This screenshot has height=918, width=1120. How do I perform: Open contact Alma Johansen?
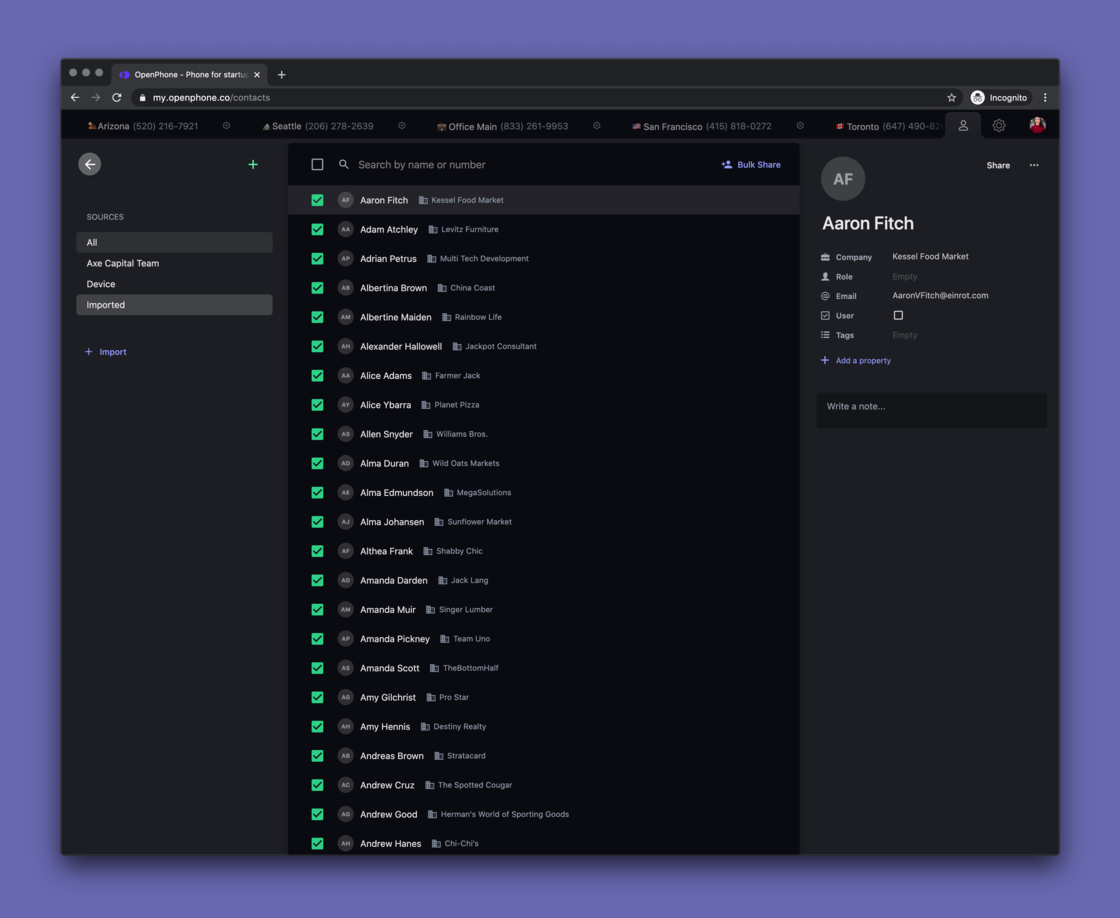coord(544,522)
